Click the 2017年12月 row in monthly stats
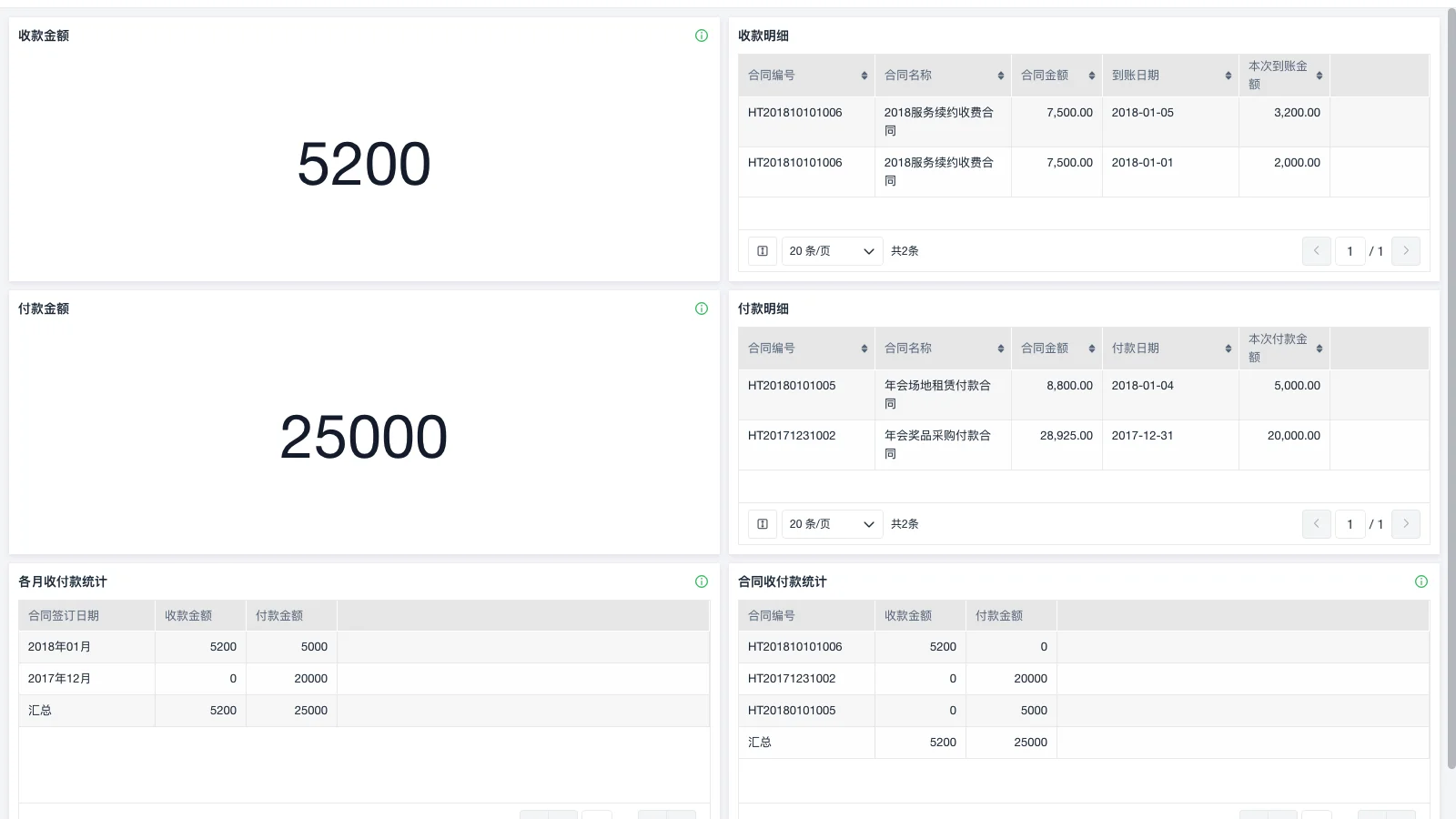Viewport: 1456px width, 819px height. pyautogui.click(x=364, y=679)
